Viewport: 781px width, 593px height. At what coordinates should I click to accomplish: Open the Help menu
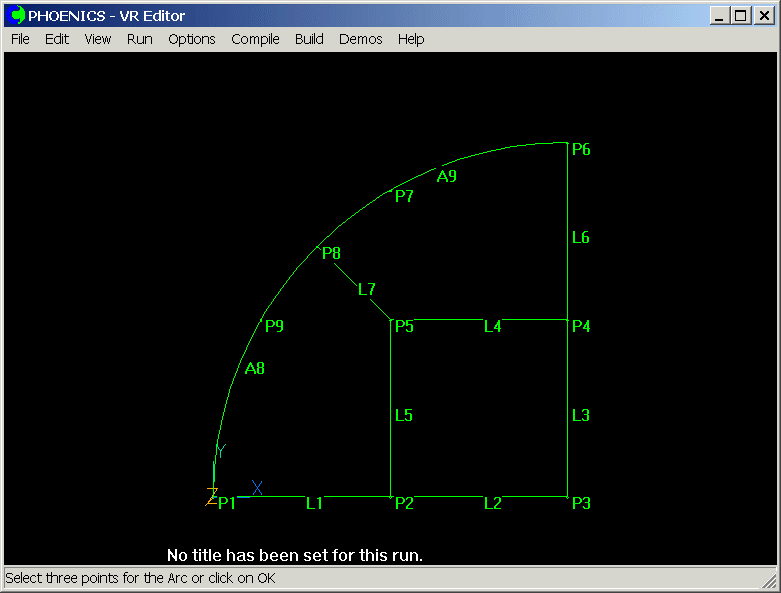pyautogui.click(x=411, y=39)
